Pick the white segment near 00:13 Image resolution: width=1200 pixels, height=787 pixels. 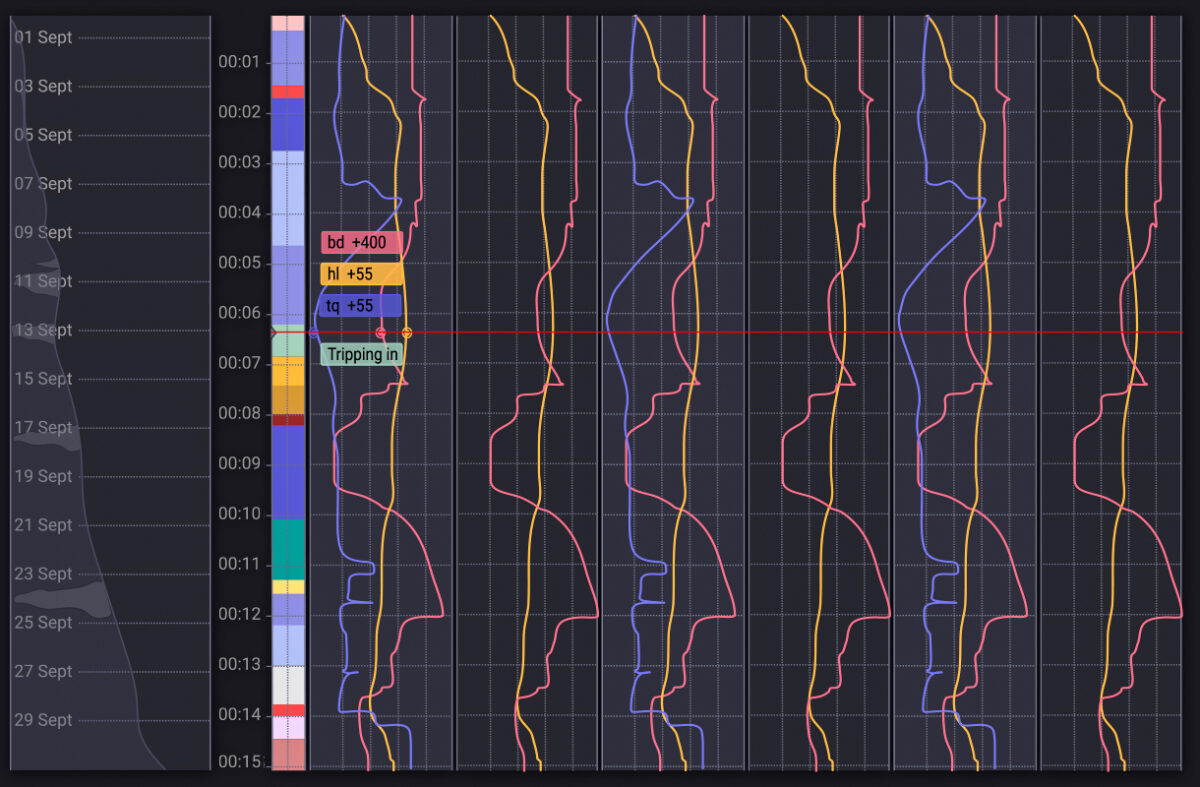pyautogui.click(x=288, y=685)
